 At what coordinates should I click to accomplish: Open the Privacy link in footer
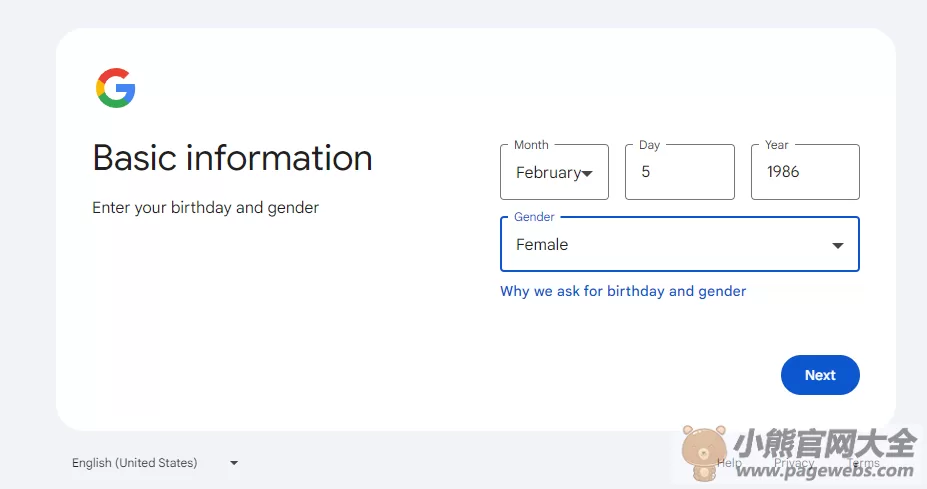coord(794,463)
